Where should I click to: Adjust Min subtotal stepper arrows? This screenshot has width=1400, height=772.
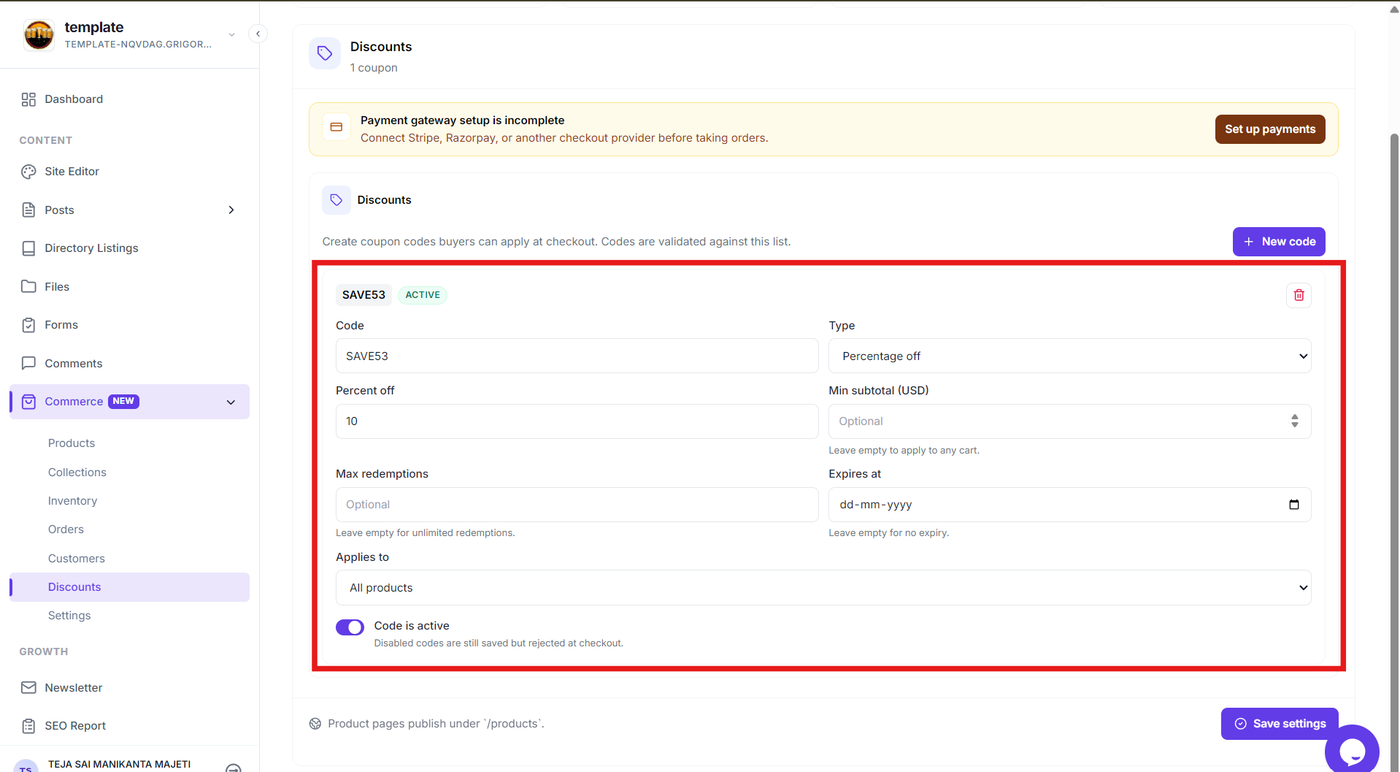(1294, 421)
